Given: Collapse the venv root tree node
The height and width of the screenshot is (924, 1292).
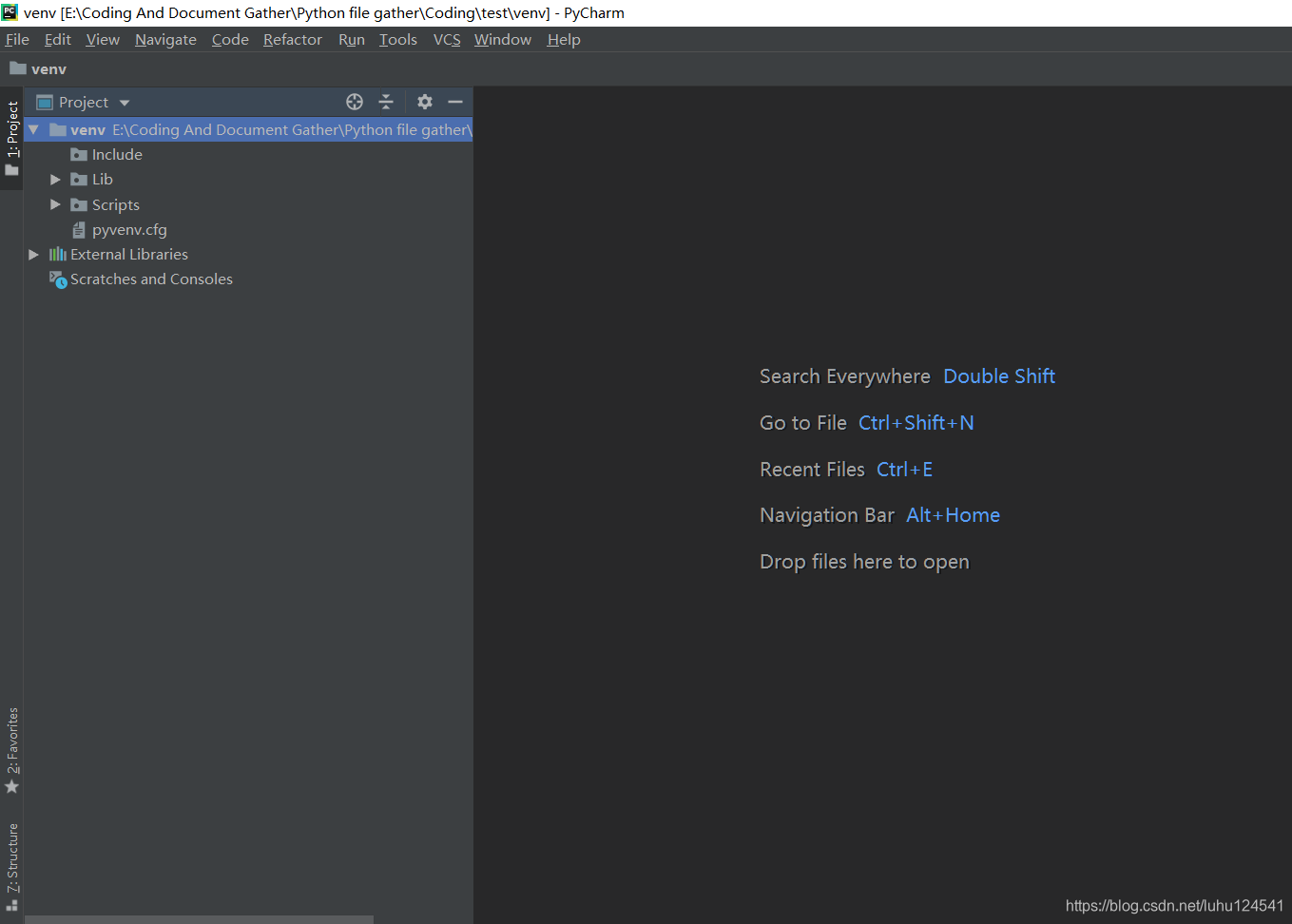Looking at the screenshot, I should (33, 129).
